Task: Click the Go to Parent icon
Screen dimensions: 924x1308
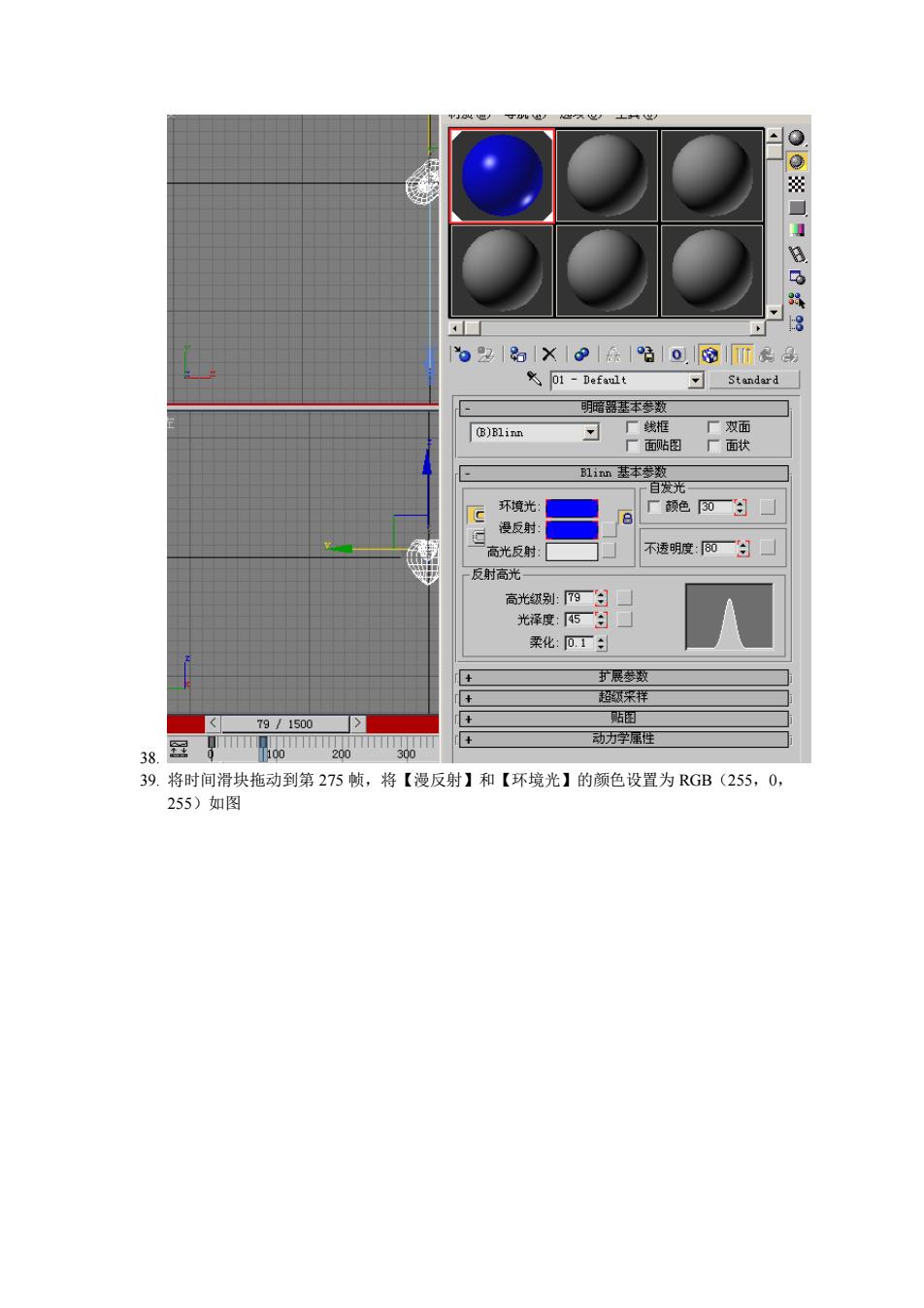Action: click(767, 355)
